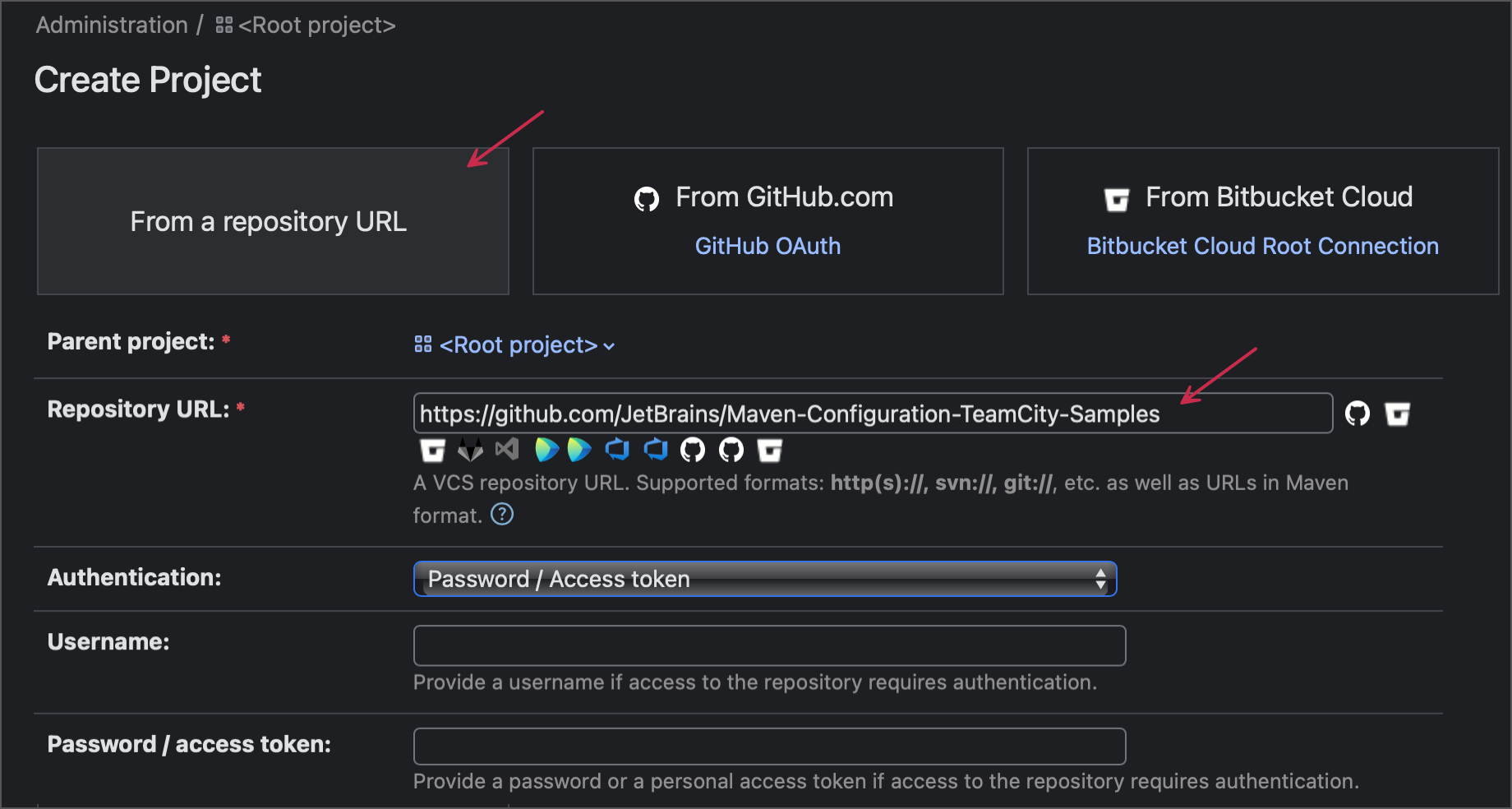Click Bitbucket icon right of Repository URL field
Viewport: 1512px width, 809px height.
(1397, 414)
